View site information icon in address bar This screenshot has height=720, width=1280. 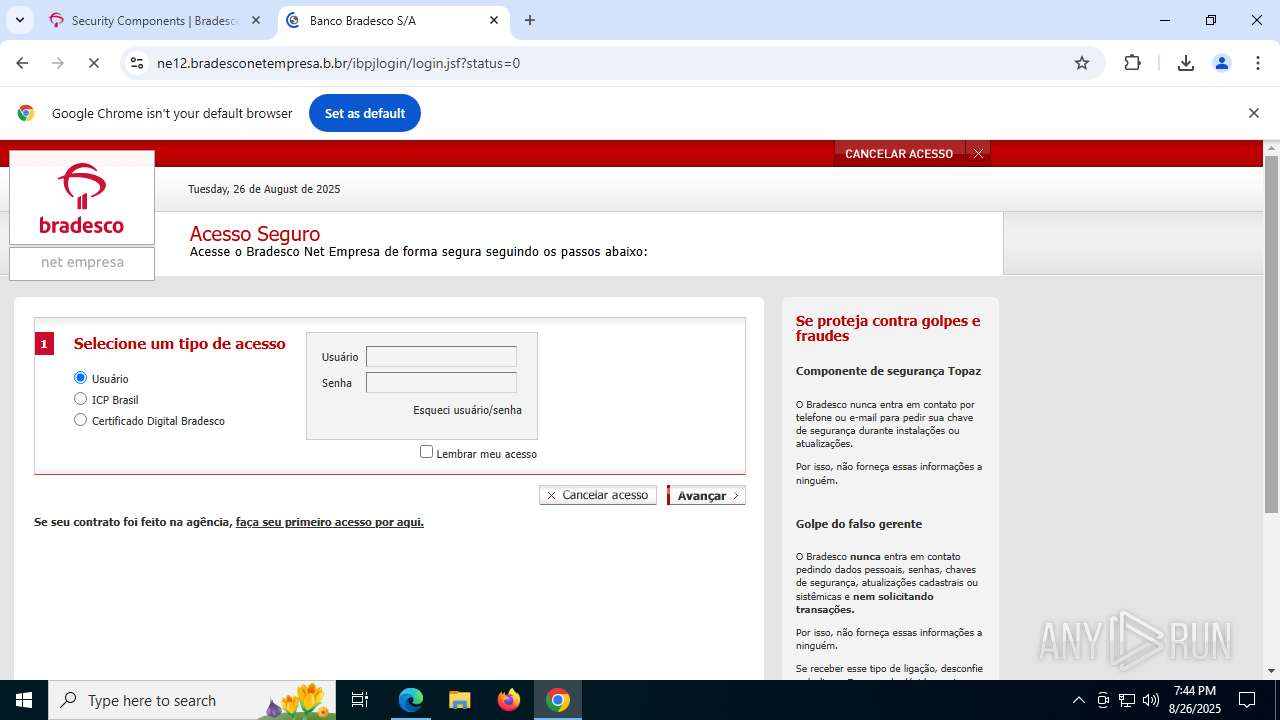click(x=137, y=63)
